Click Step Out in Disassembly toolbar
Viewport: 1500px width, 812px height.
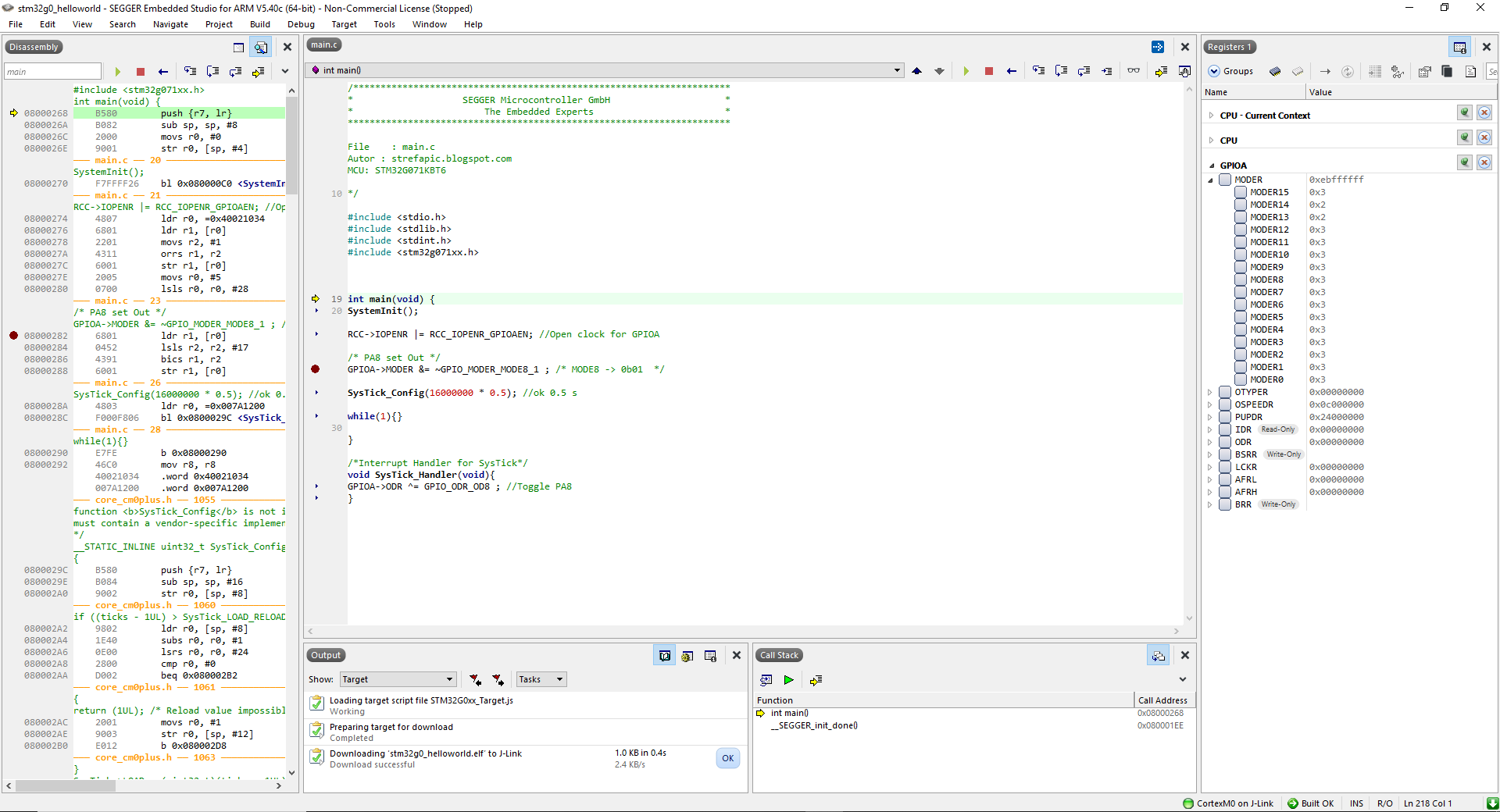[x=235, y=71]
